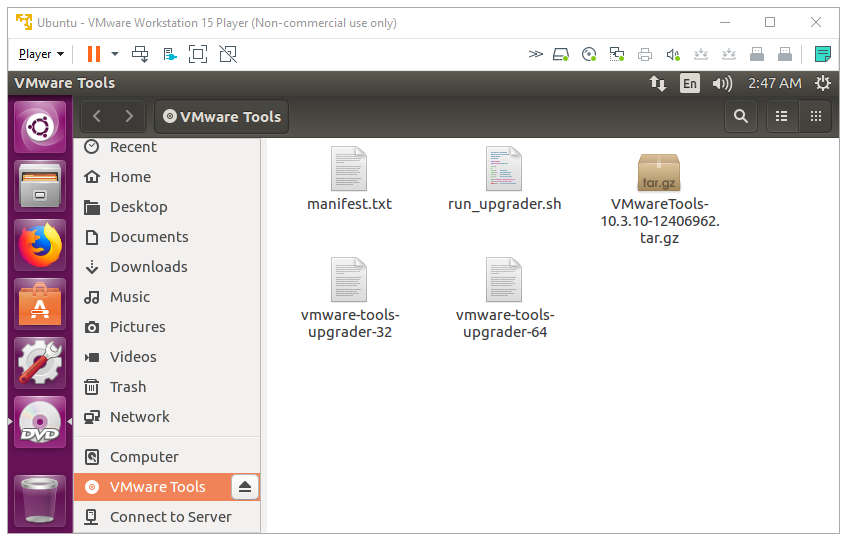Open Music in the sidebar
This screenshot has width=848, height=541.
[167, 297]
